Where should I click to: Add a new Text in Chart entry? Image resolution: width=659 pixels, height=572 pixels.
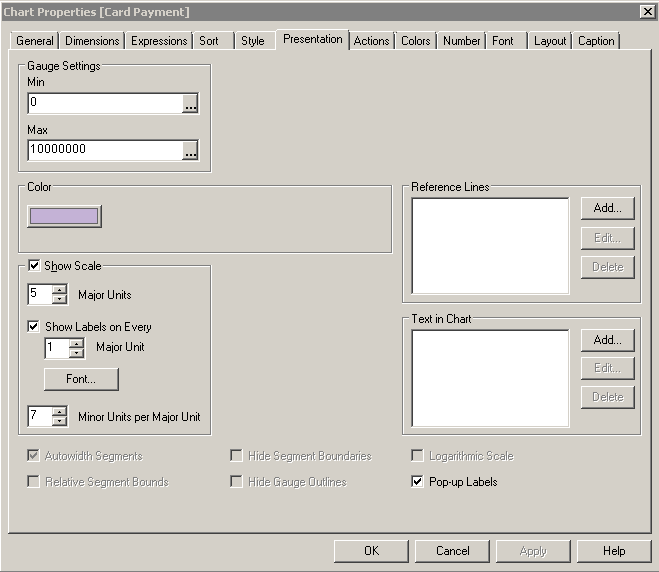coord(607,340)
